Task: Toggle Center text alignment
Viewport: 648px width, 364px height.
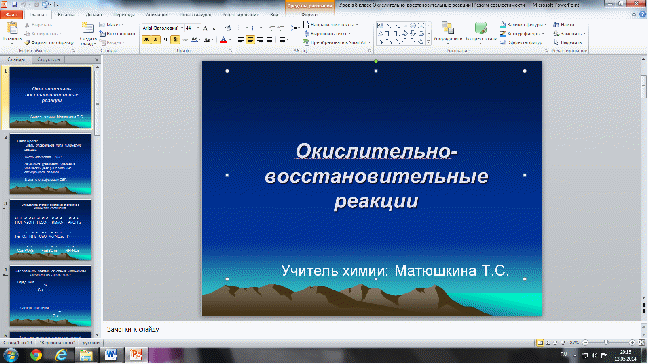Action: point(250,40)
